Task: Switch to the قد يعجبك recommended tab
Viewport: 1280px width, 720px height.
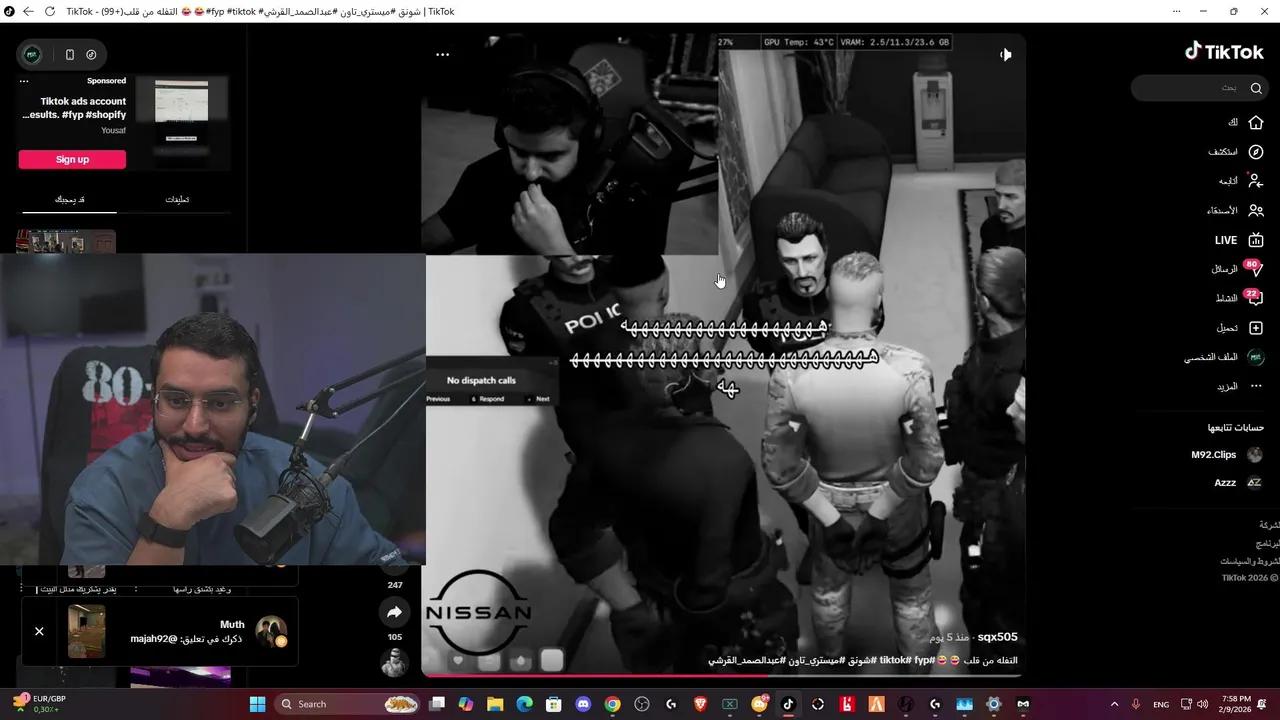Action: (69, 199)
